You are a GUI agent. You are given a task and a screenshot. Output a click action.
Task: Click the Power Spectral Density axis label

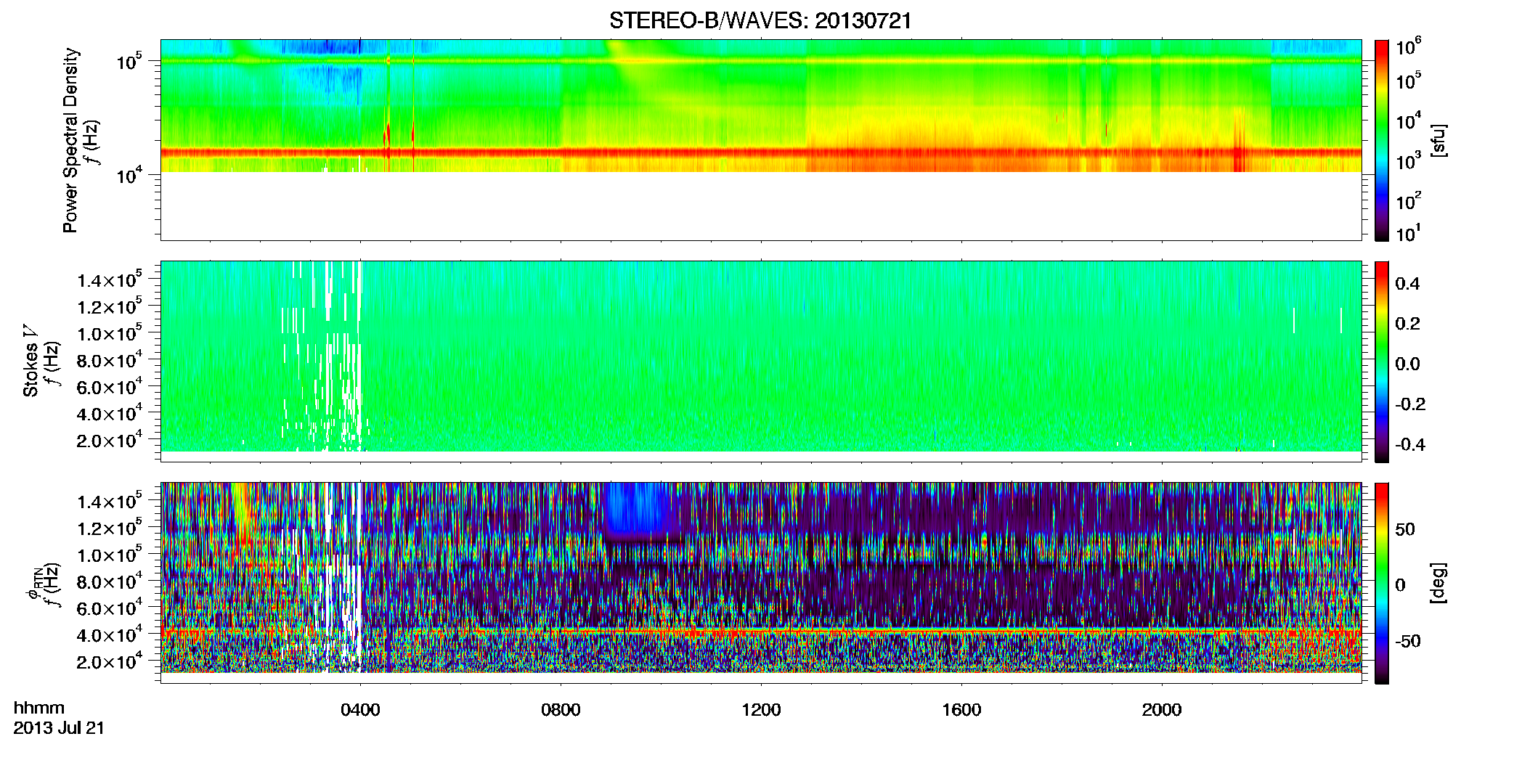tap(70, 140)
